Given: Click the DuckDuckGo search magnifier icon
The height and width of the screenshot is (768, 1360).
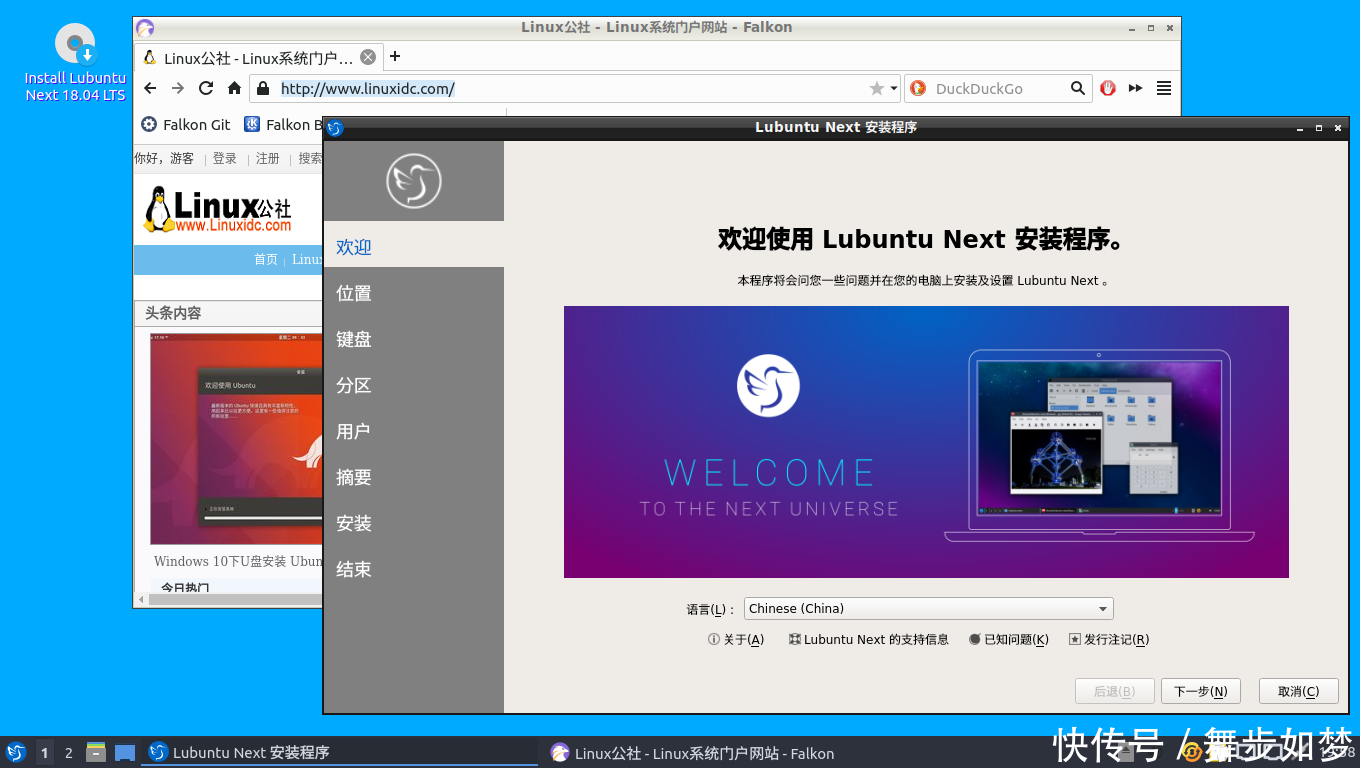Looking at the screenshot, I should click(1078, 88).
